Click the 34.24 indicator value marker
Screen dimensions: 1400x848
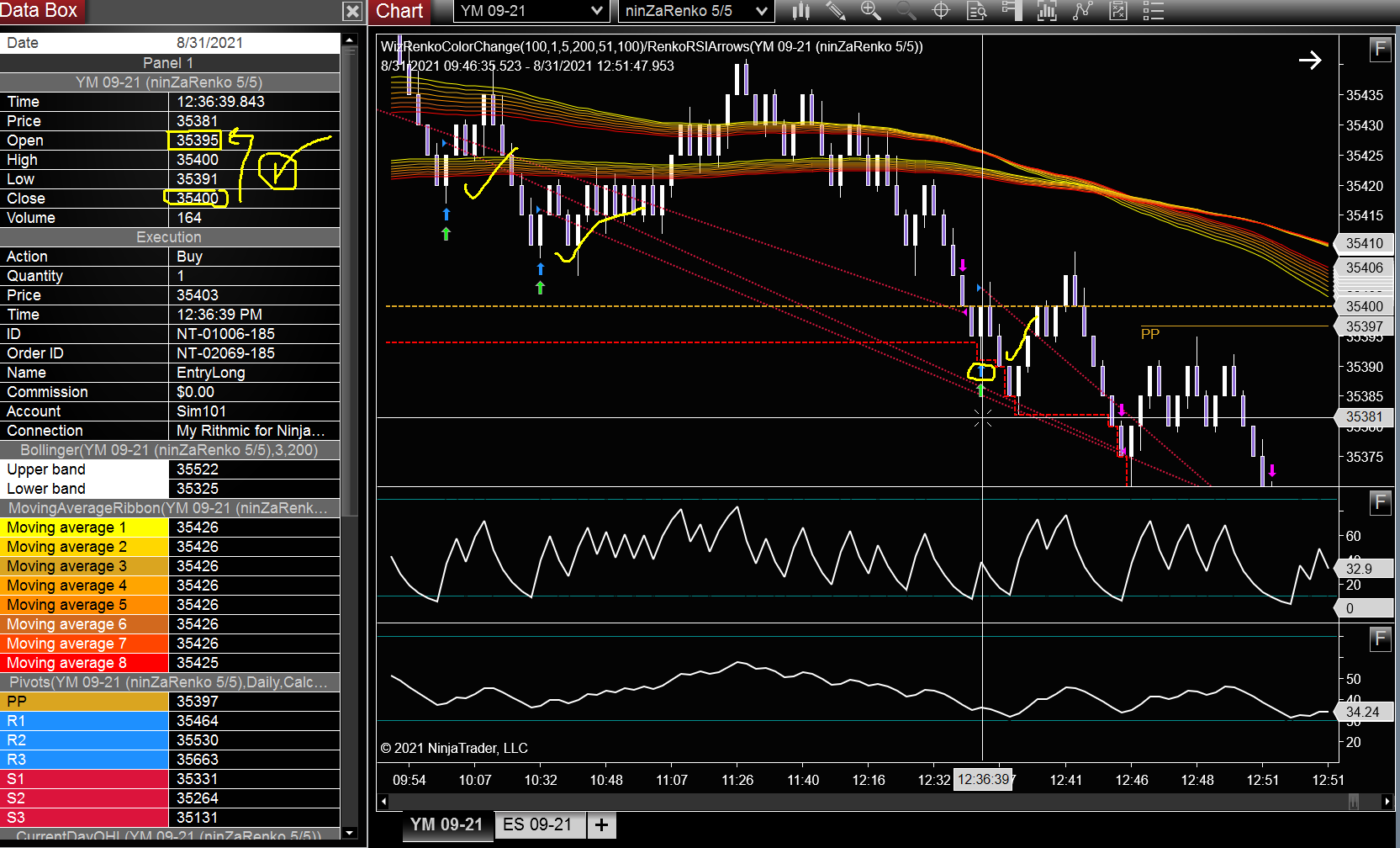(1362, 712)
